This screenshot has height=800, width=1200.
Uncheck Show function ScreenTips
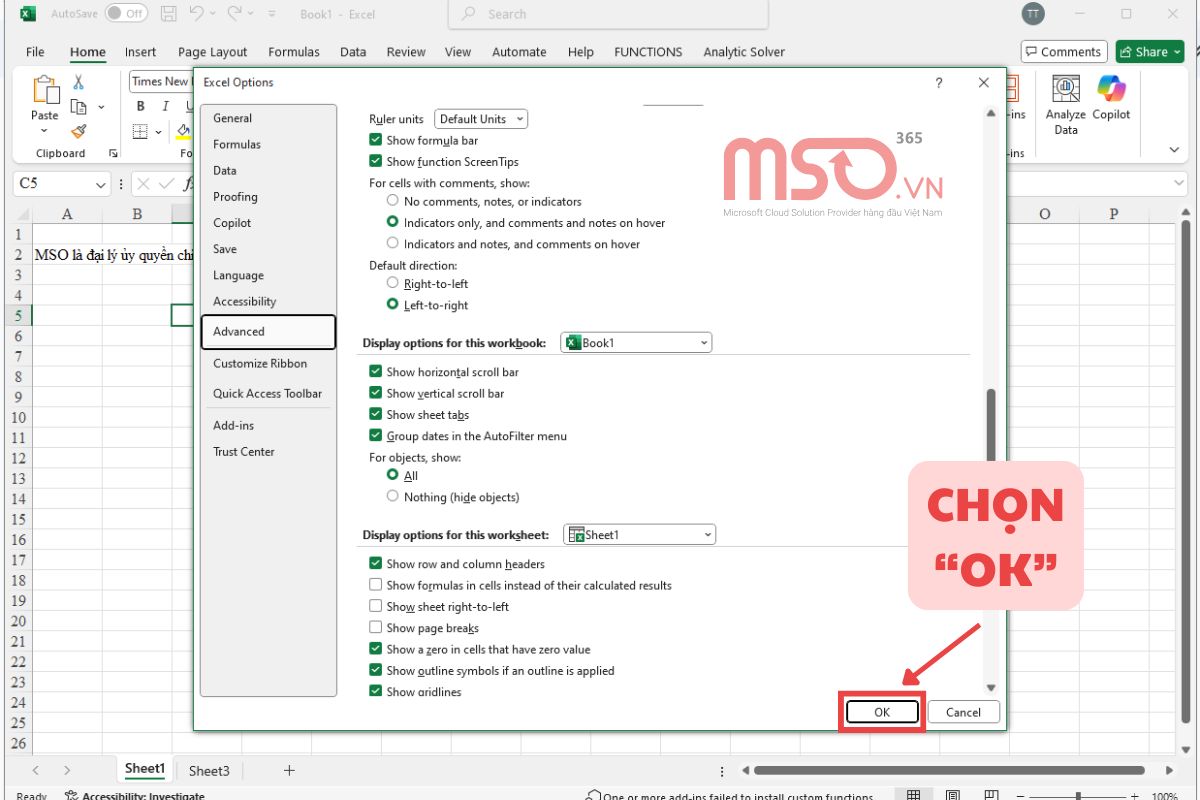376,161
